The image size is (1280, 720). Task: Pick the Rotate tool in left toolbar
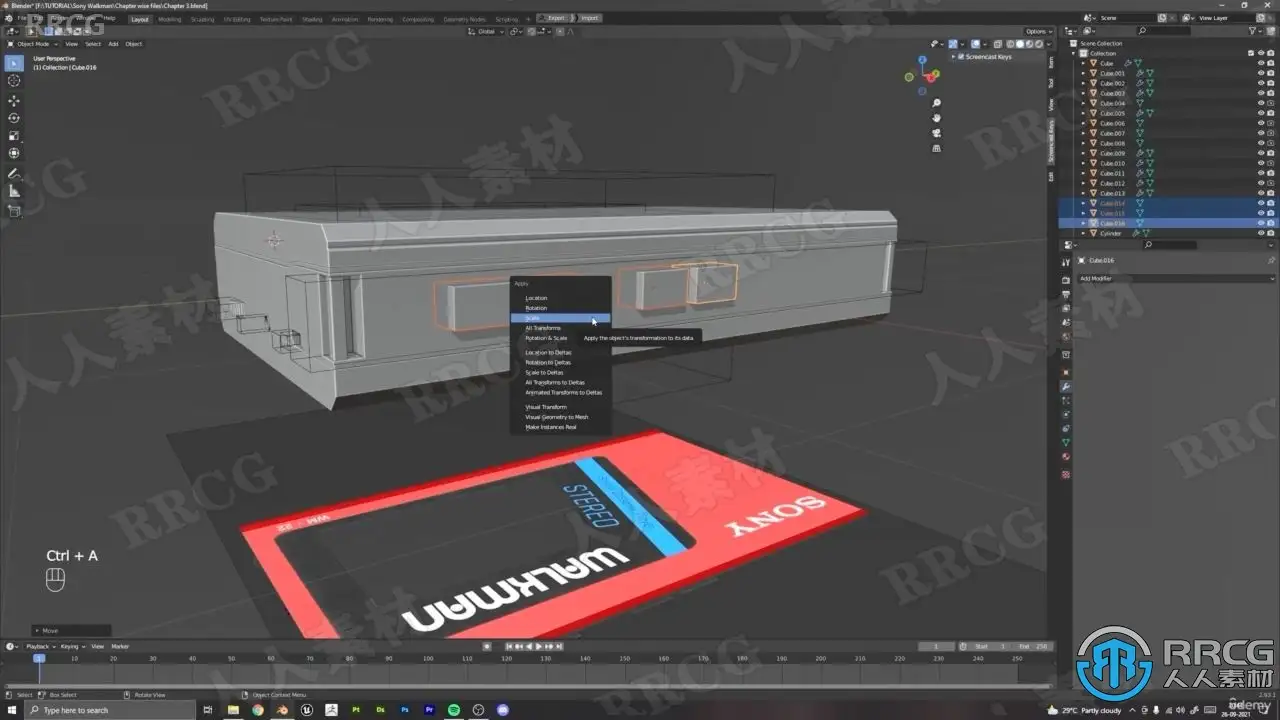14,118
